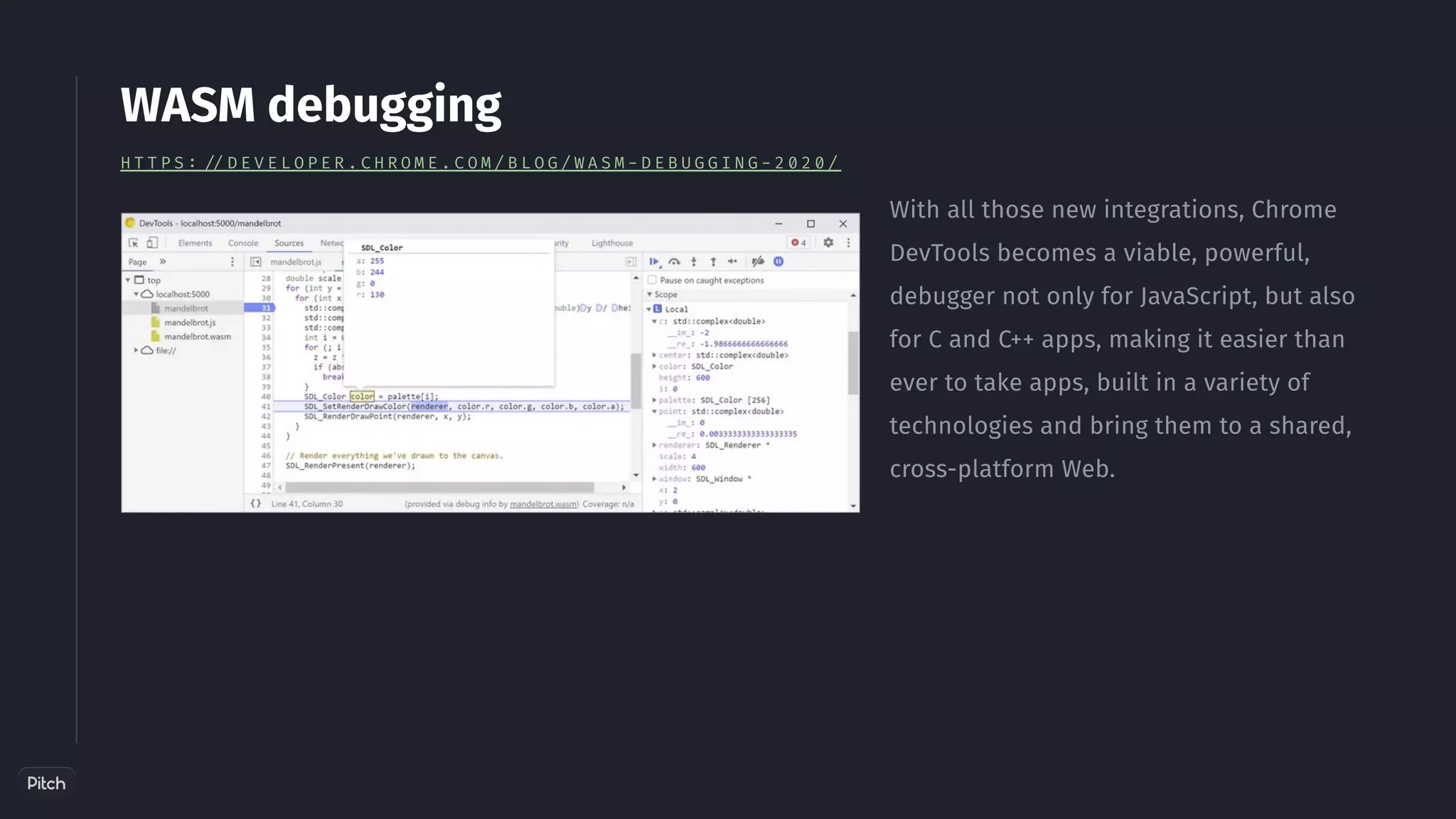The width and height of the screenshot is (1456, 819).
Task: Deactivate breakpoints icon
Action: pyautogui.click(x=758, y=262)
